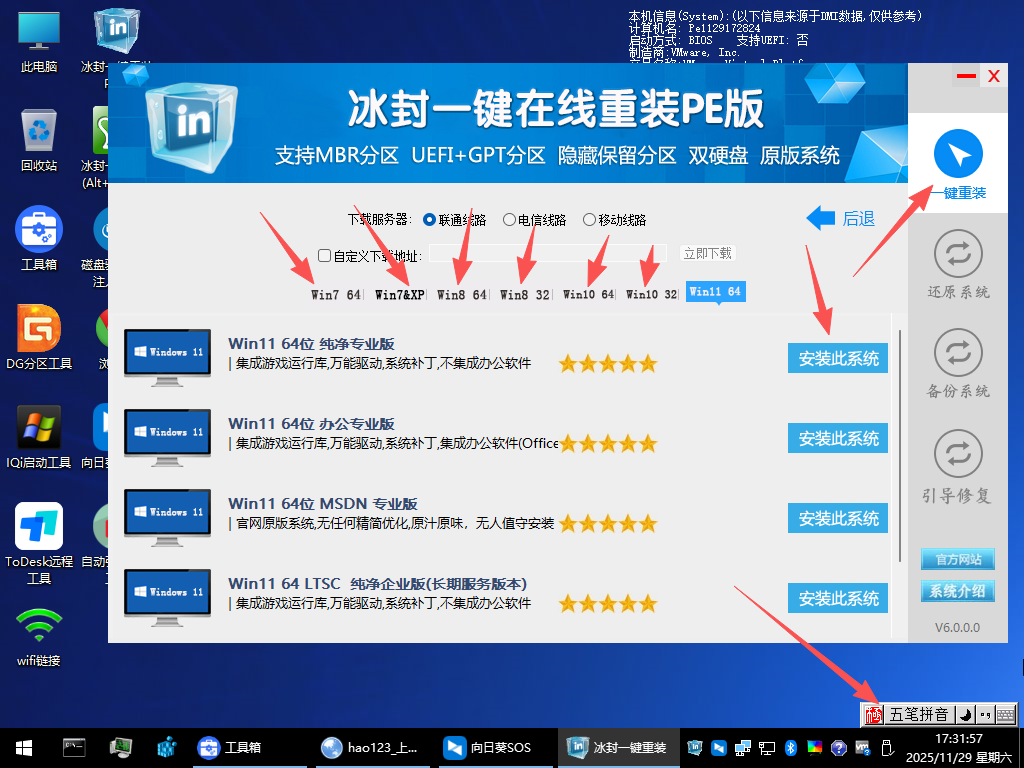Launch IQi启动工具 from the desktop
The width and height of the screenshot is (1024, 768).
pyautogui.click(x=38, y=425)
